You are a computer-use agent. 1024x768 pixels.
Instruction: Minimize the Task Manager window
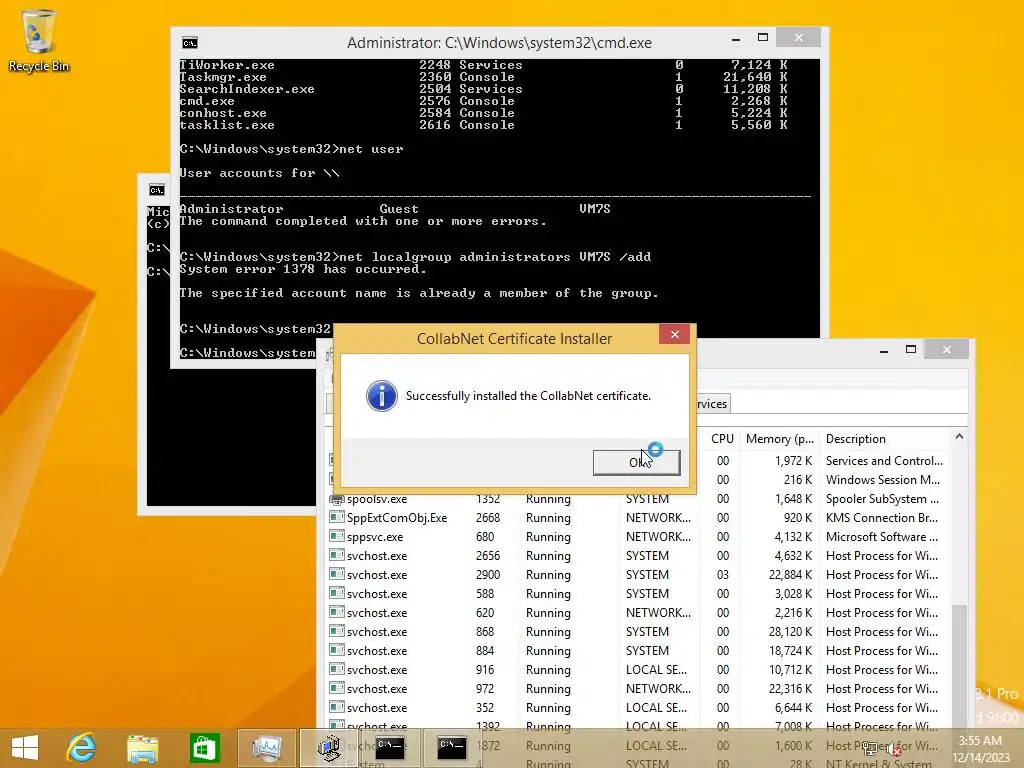pos(884,350)
